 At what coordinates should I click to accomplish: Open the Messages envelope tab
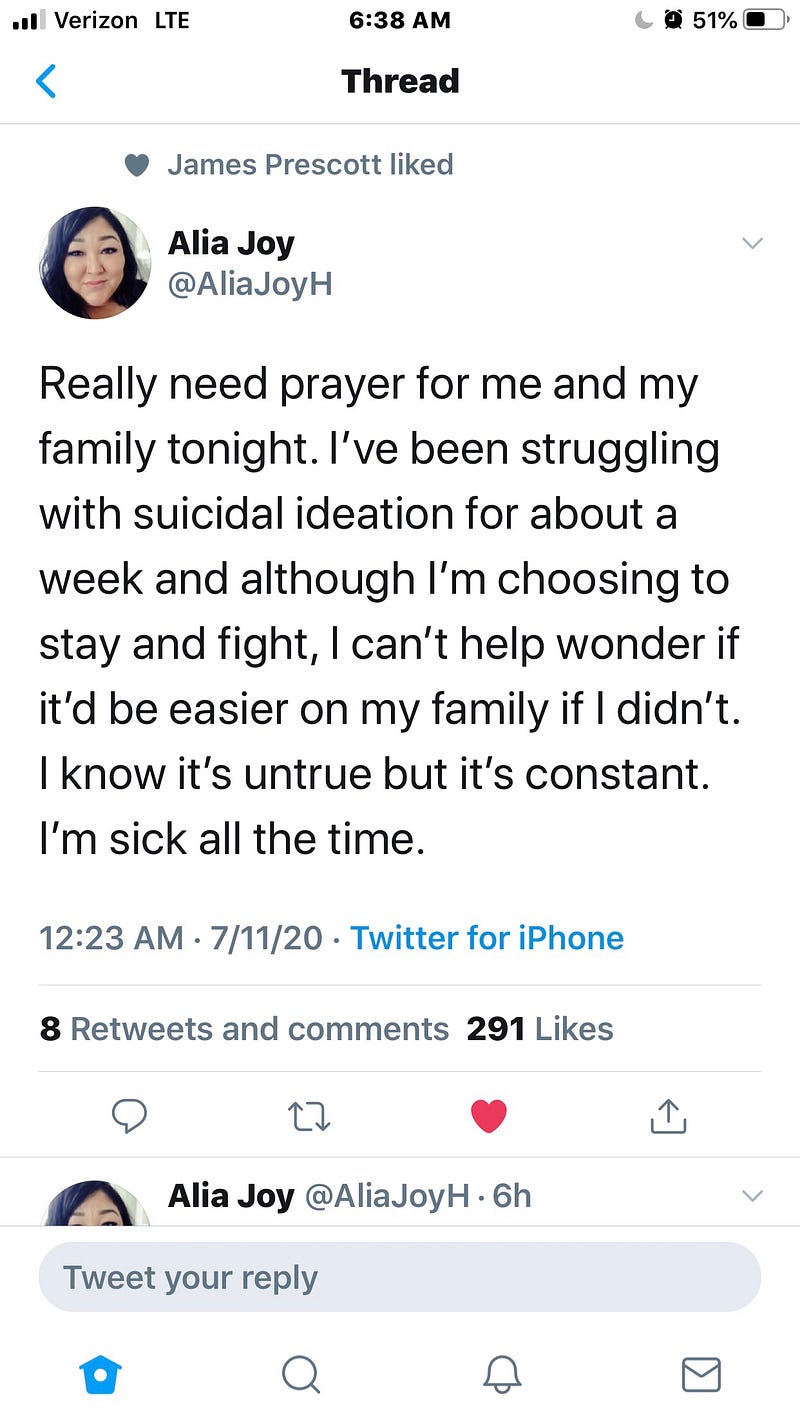tap(701, 1374)
